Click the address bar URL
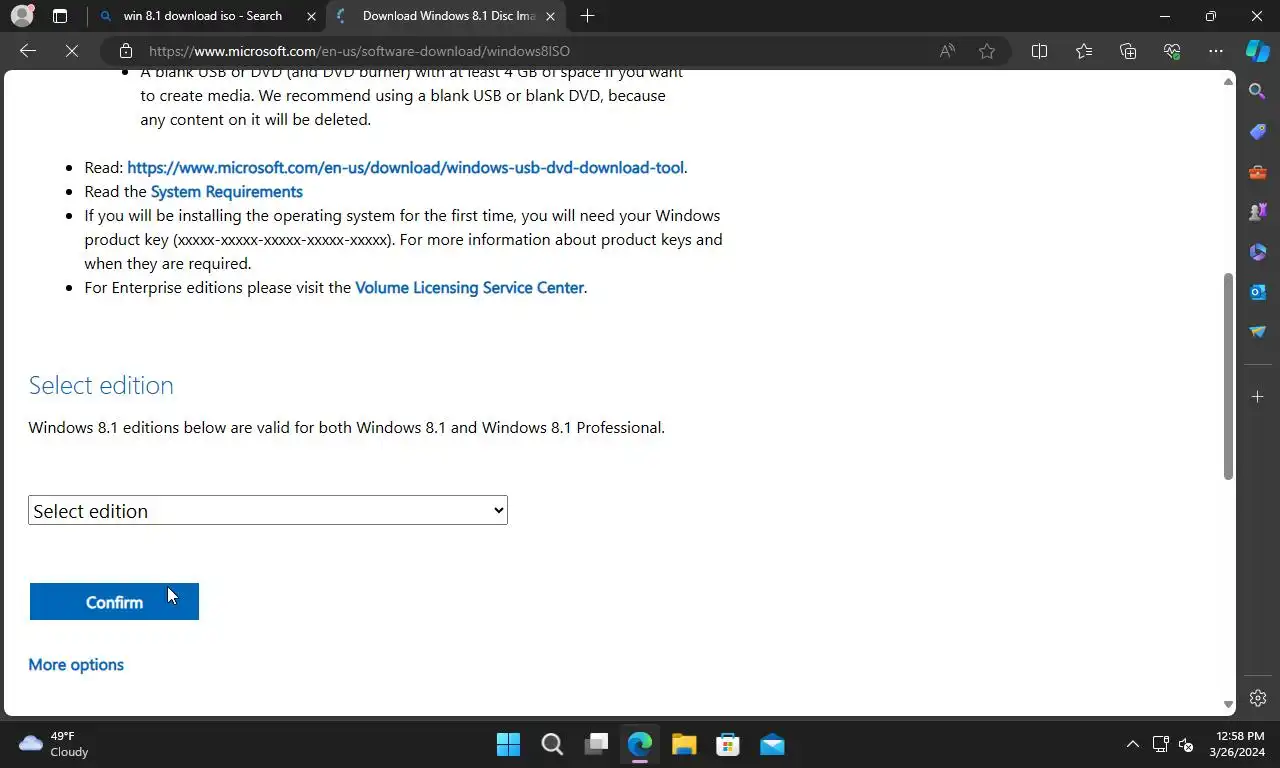The width and height of the screenshot is (1280, 768). pyautogui.click(x=359, y=51)
